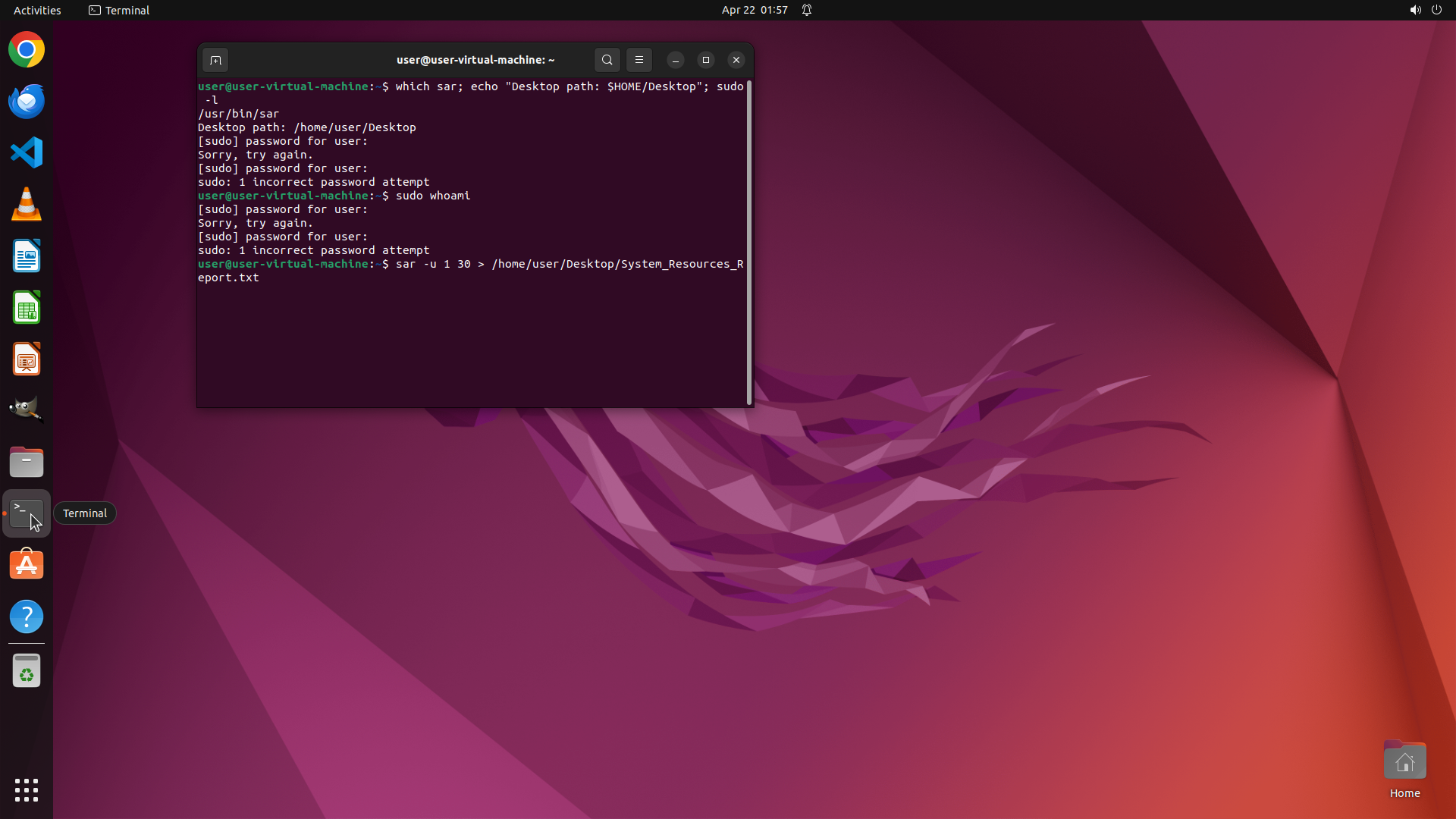Viewport: 1456px width, 819px height.
Task: Open the Files manager
Action: 27,462
